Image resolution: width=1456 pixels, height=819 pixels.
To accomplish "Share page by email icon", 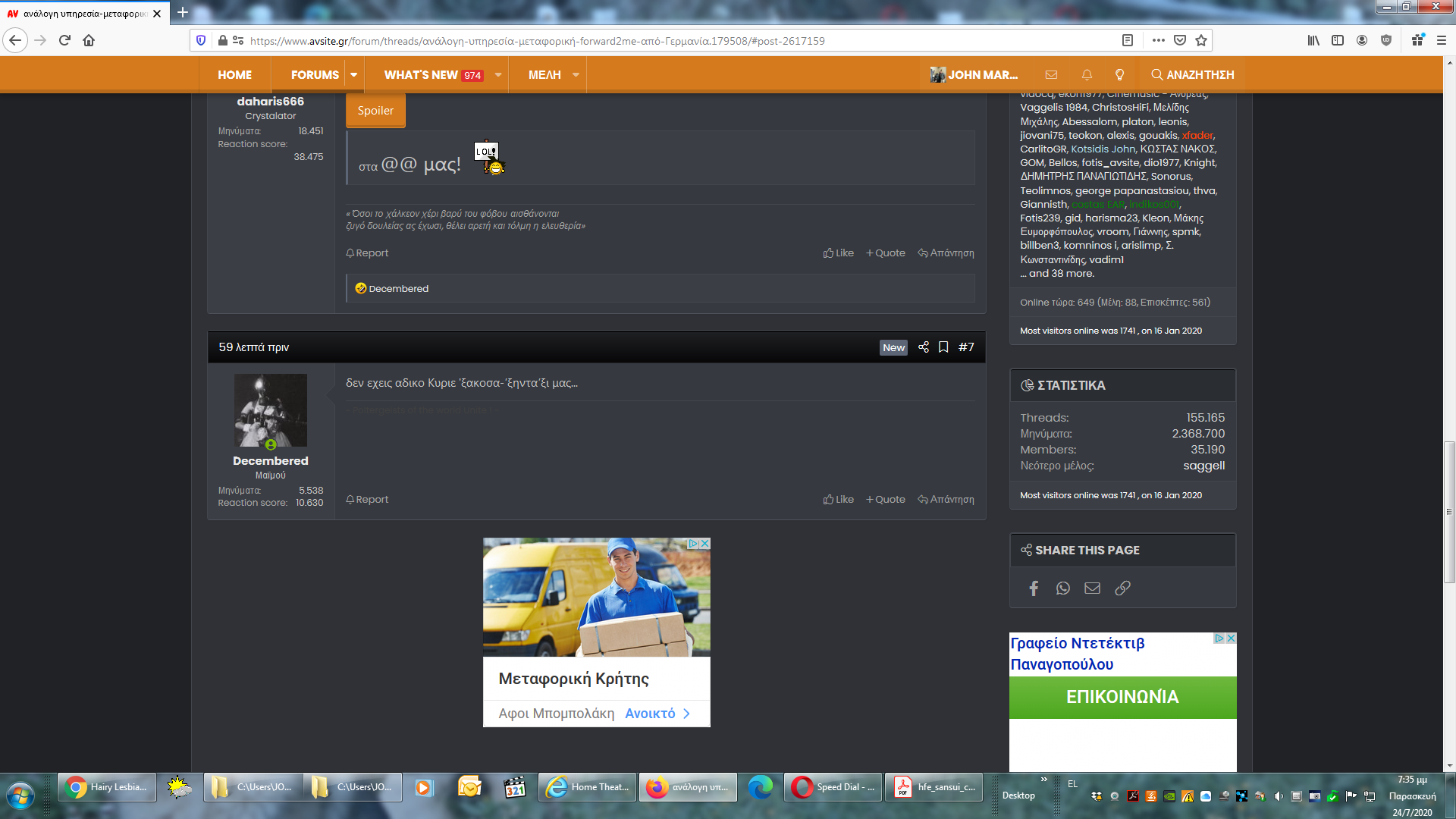I will pyautogui.click(x=1092, y=588).
